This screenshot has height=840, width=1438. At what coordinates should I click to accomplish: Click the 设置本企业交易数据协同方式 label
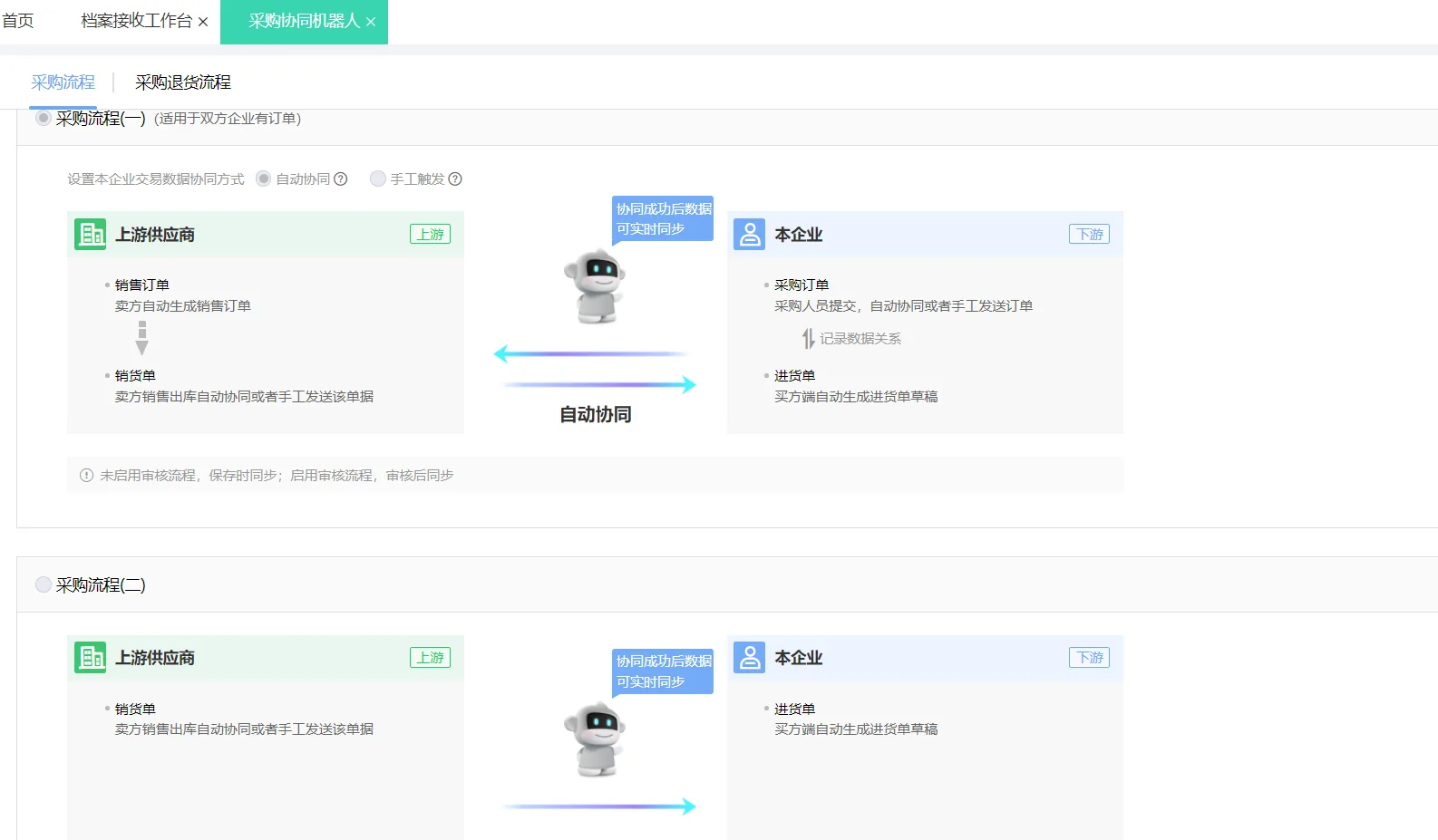click(x=156, y=179)
